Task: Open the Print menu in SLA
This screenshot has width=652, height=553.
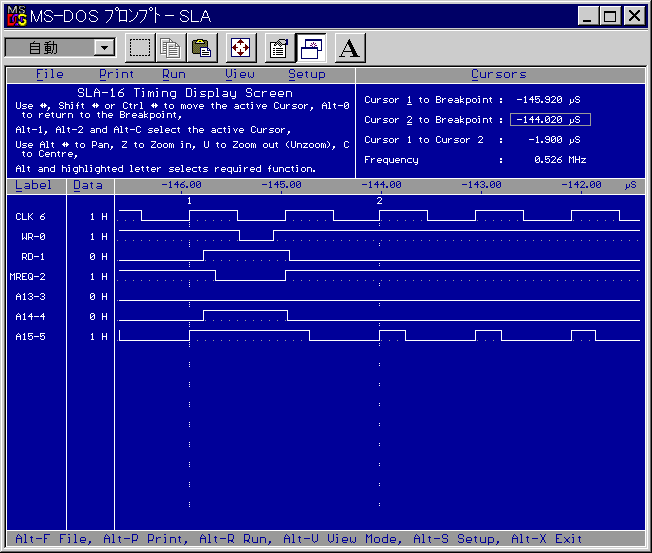Action: click(x=116, y=74)
